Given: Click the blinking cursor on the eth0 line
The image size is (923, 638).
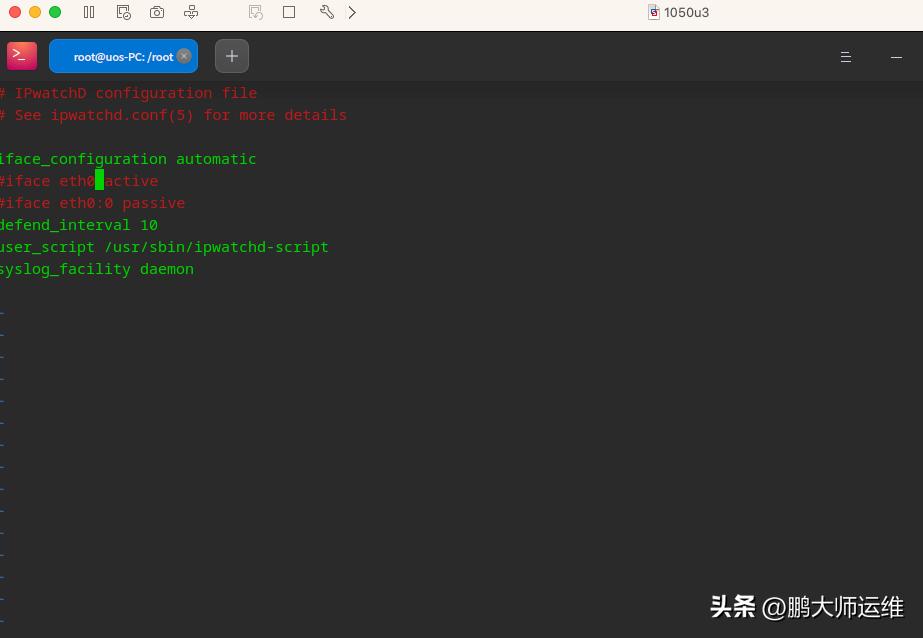Looking at the screenshot, I should coord(97,180).
